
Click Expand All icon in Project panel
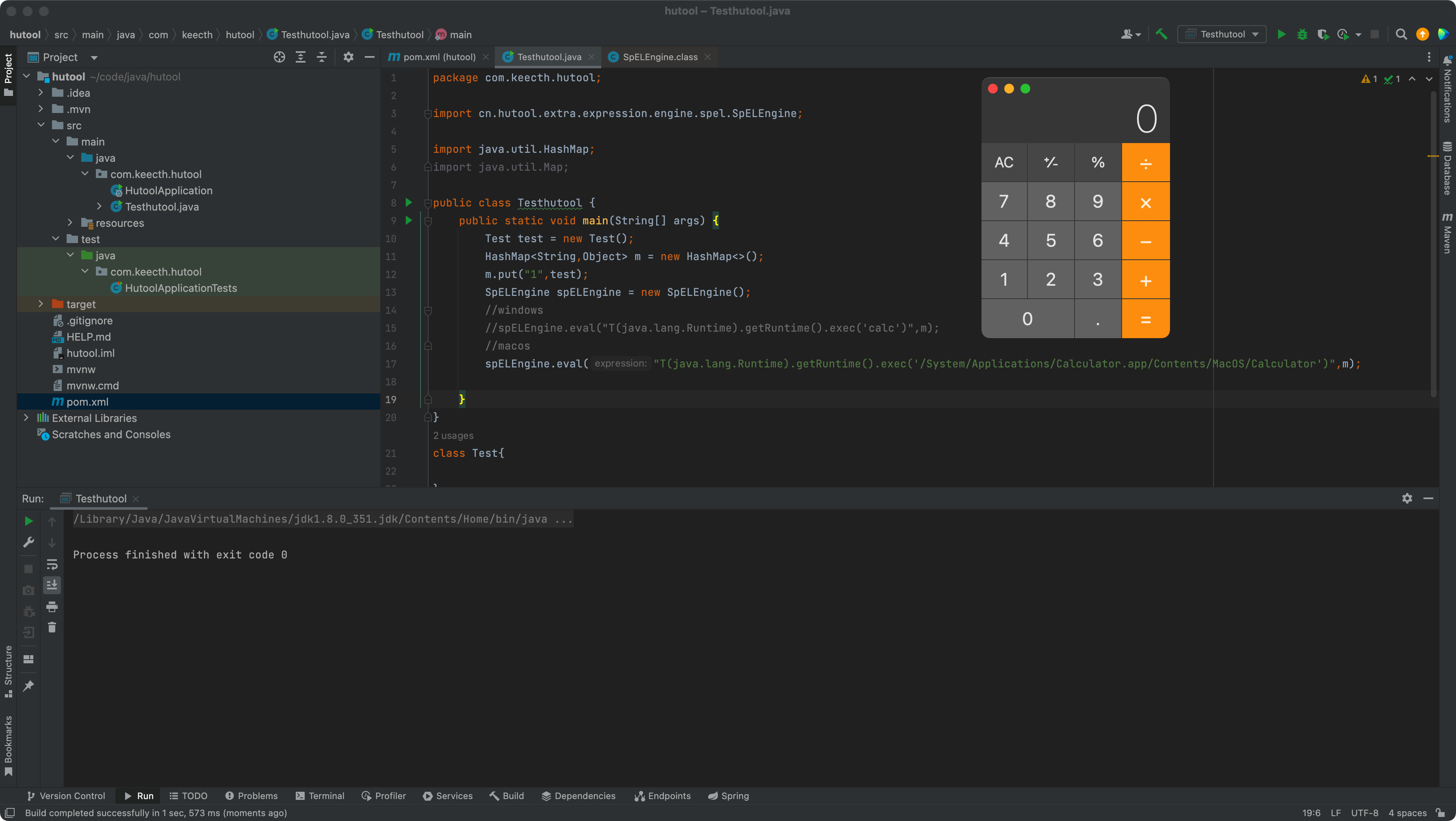pos(301,57)
